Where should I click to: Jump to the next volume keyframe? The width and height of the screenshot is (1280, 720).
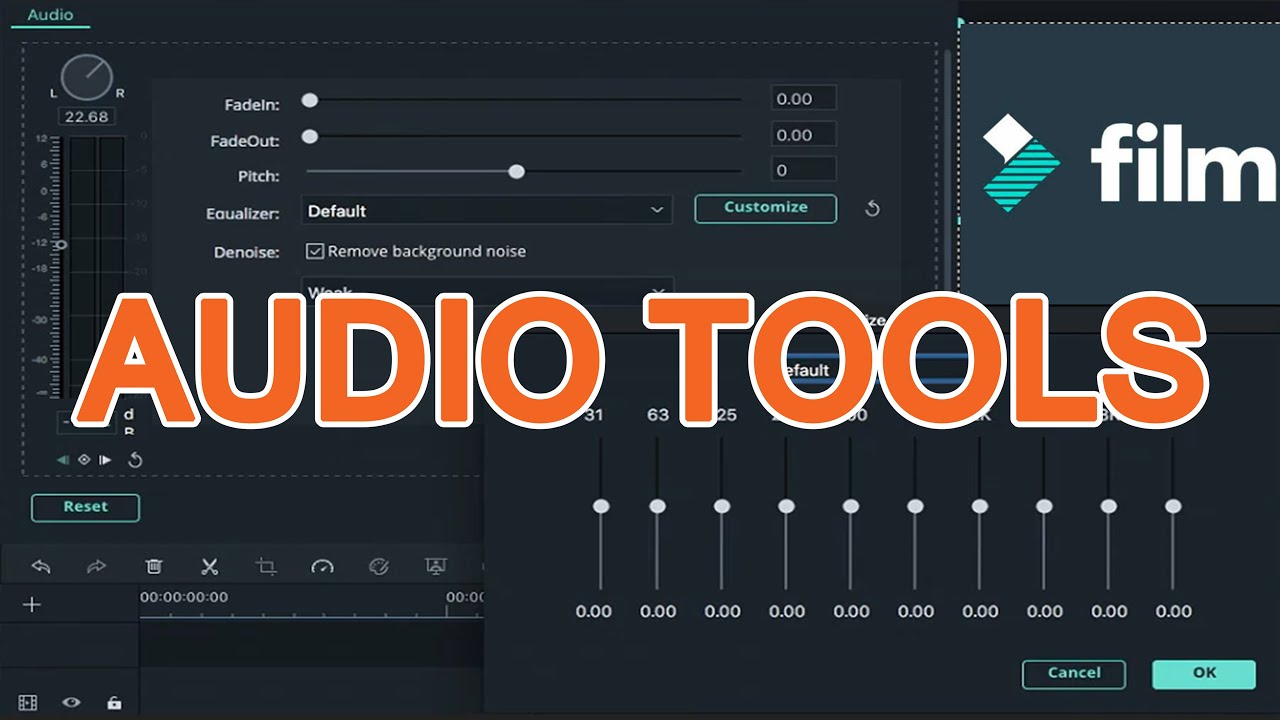click(105, 460)
